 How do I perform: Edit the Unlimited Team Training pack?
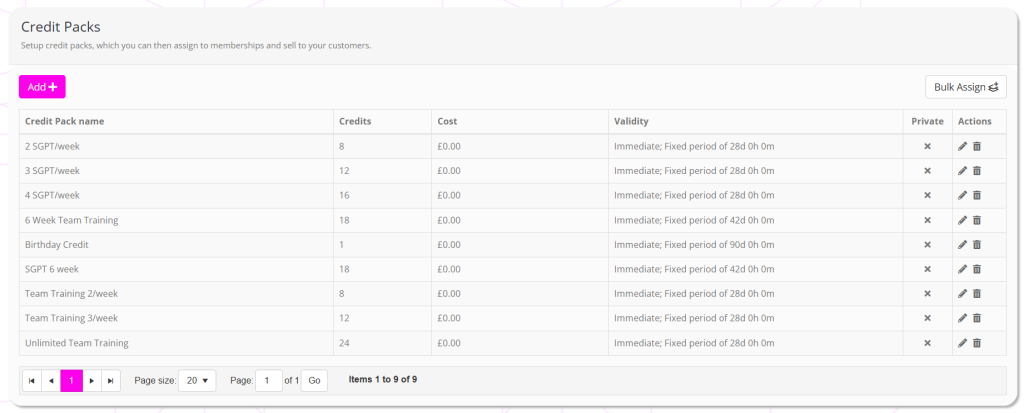point(962,343)
